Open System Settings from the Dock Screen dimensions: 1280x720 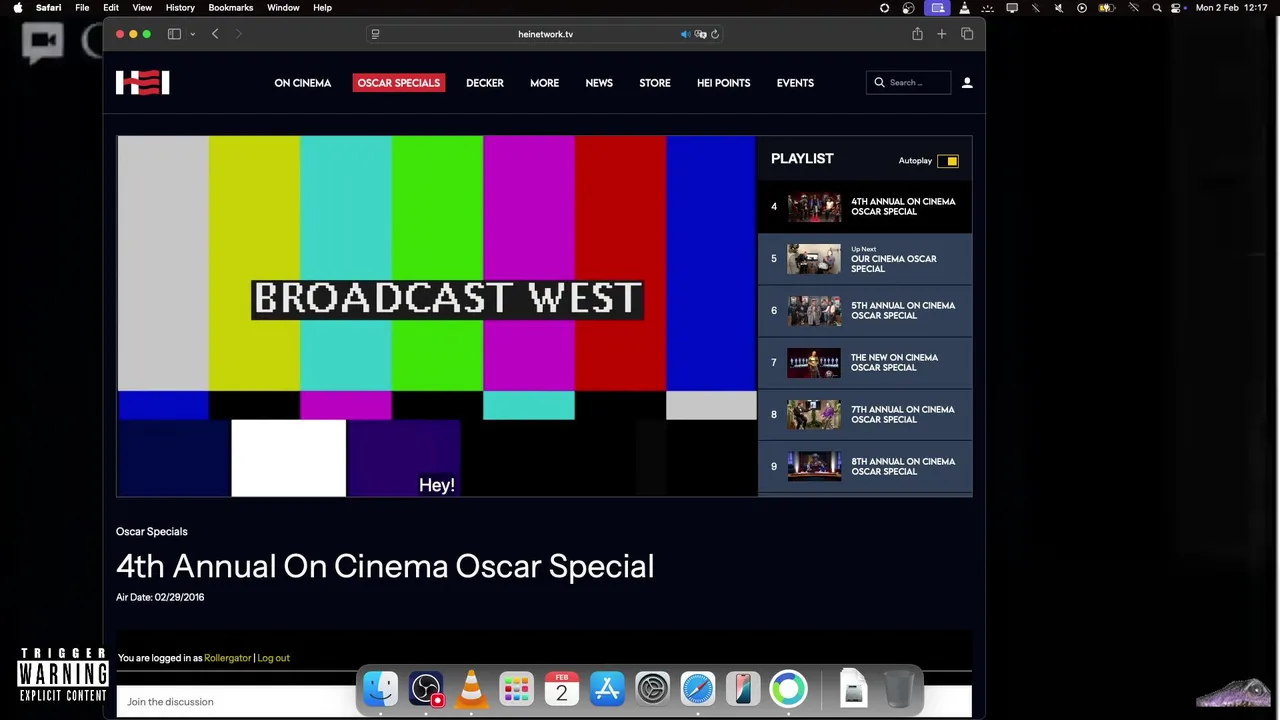point(652,689)
